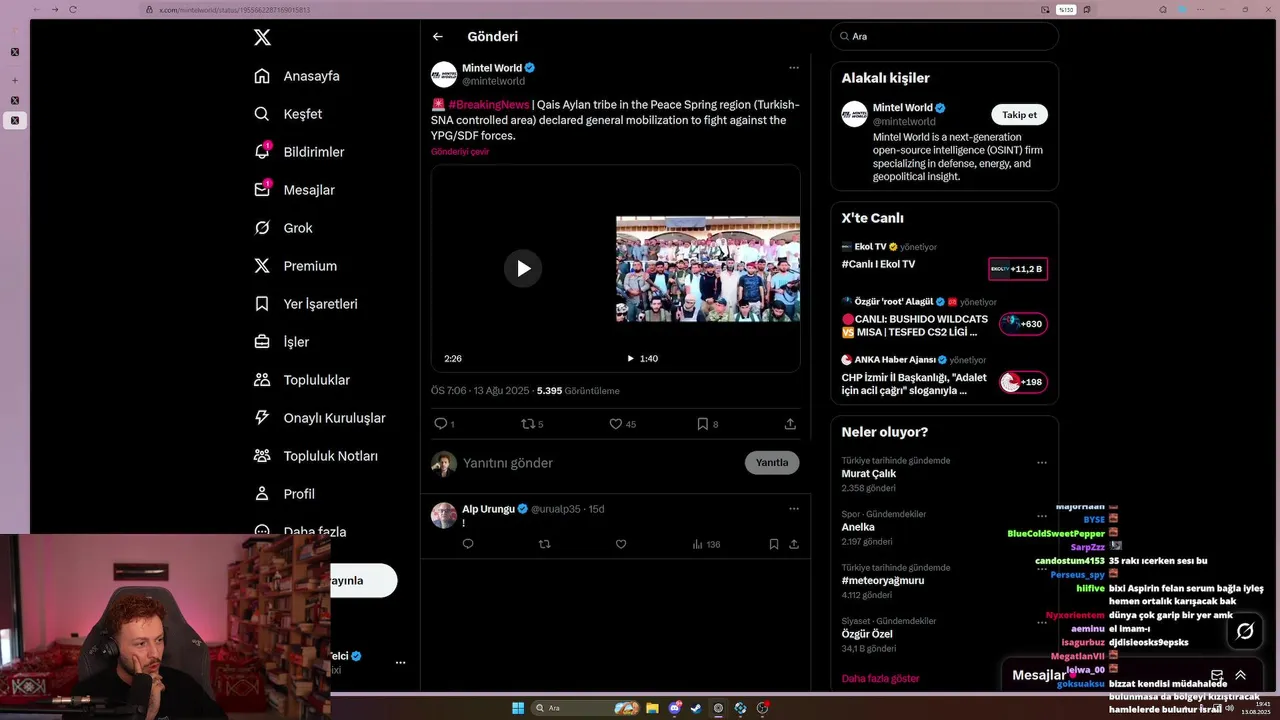The width and height of the screenshot is (1280, 720).
Task: Open the three-dot menu on Mintel World post
Action: pyautogui.click(x=794, y=68)
